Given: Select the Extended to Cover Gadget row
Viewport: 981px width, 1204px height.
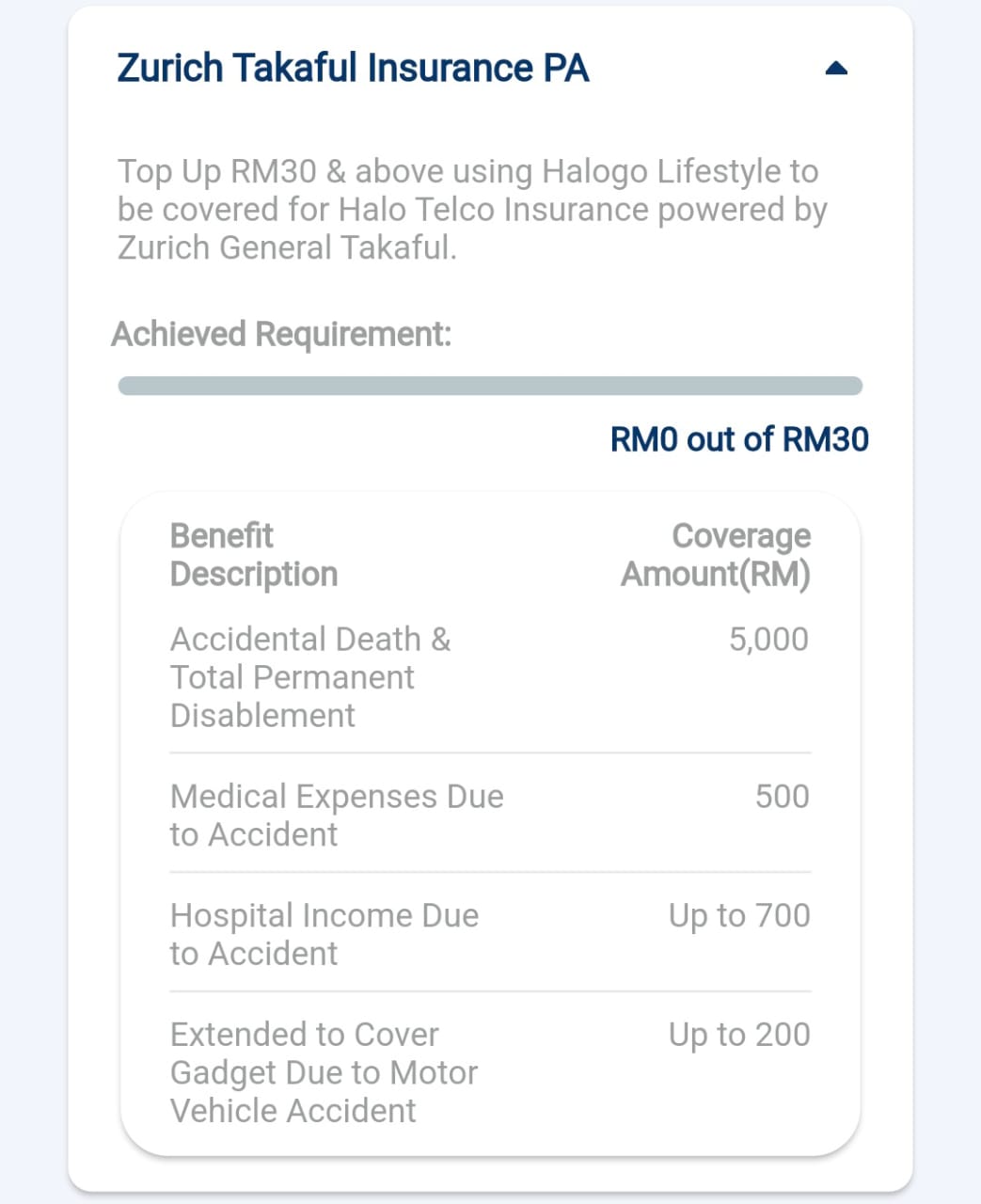Looking at the screenshot, I should click(x=490, y=1072).
